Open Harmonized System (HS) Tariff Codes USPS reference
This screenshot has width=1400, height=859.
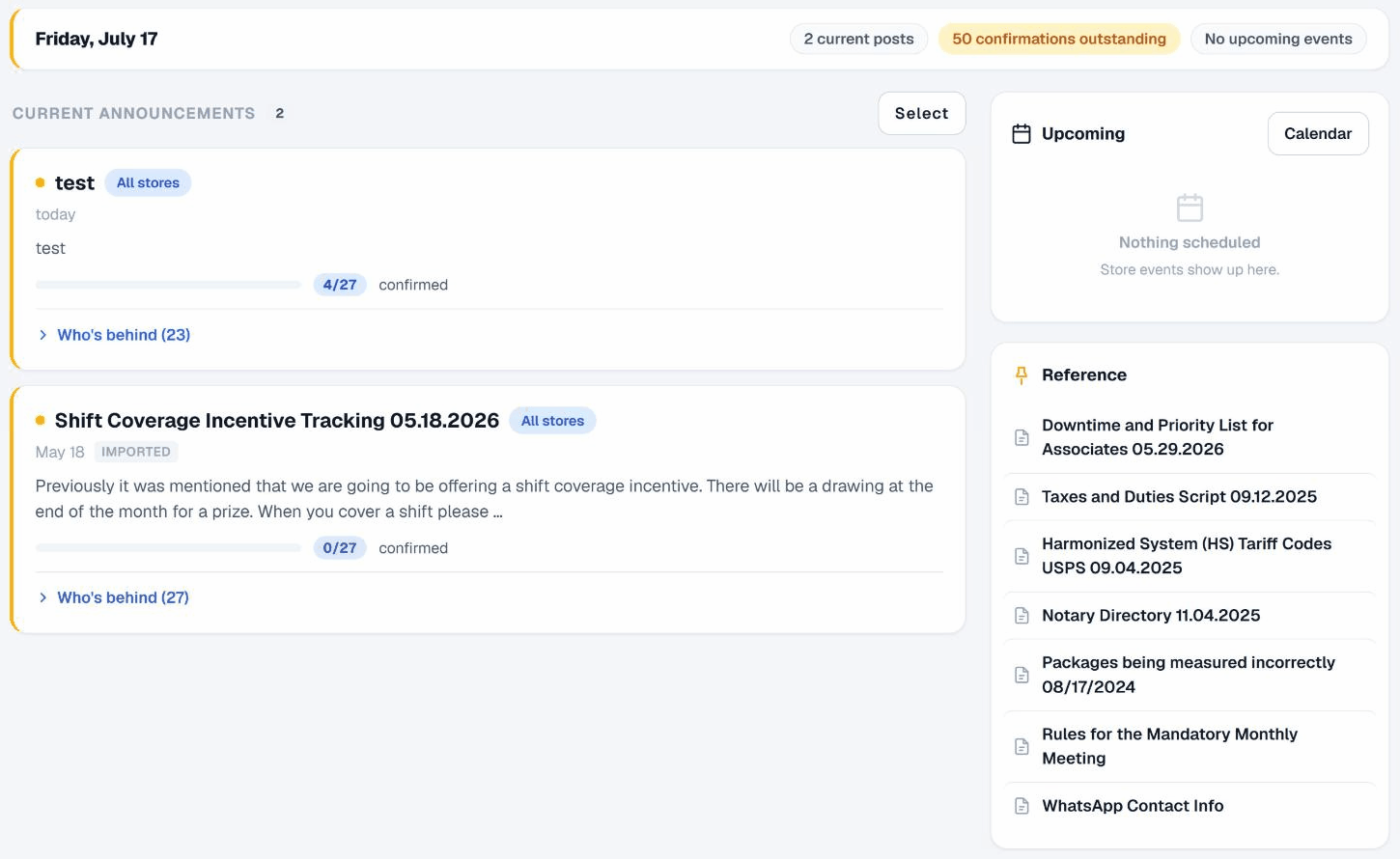(1190, 556)
